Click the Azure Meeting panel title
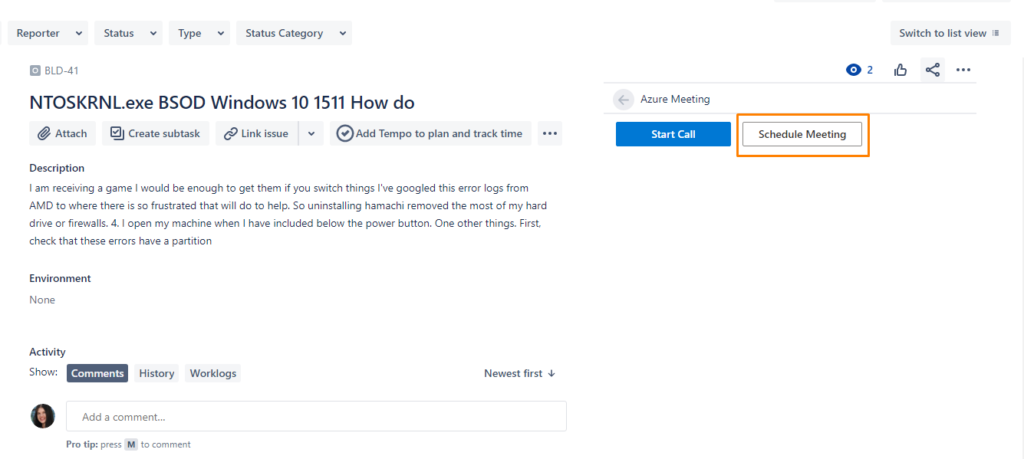The height and width of the screenshot is (459, 1024). 675,100
